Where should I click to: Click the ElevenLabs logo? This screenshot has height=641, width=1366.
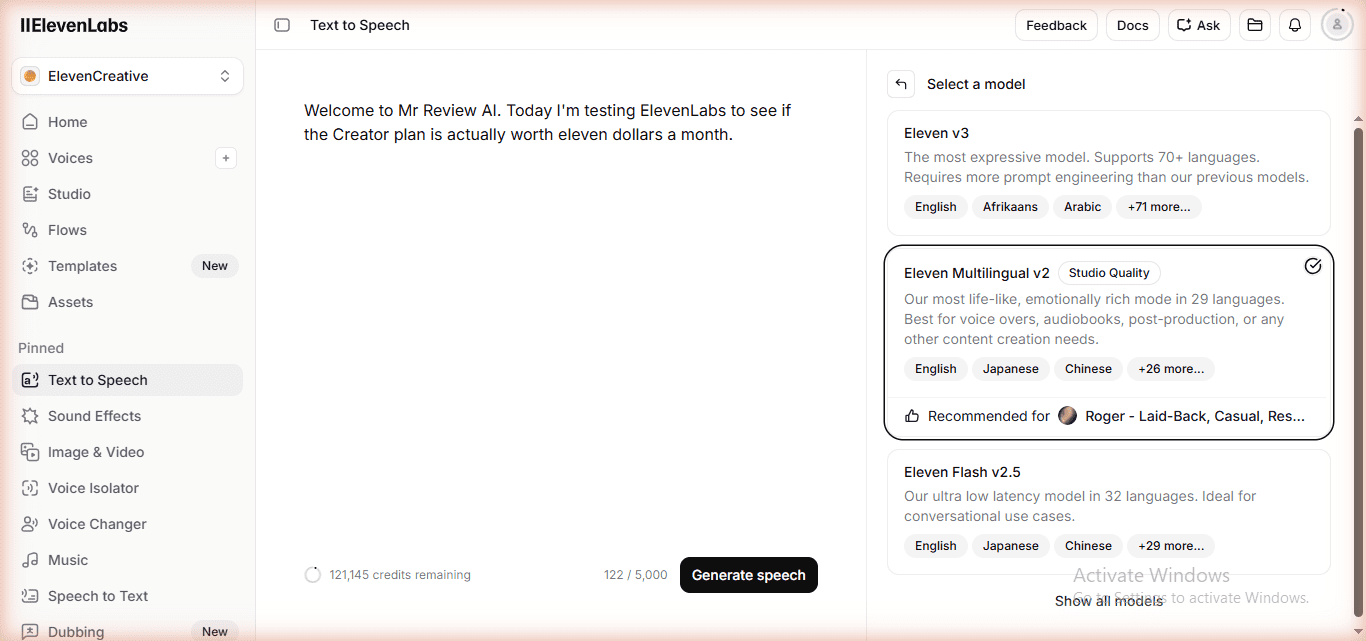tap(74, 25)
